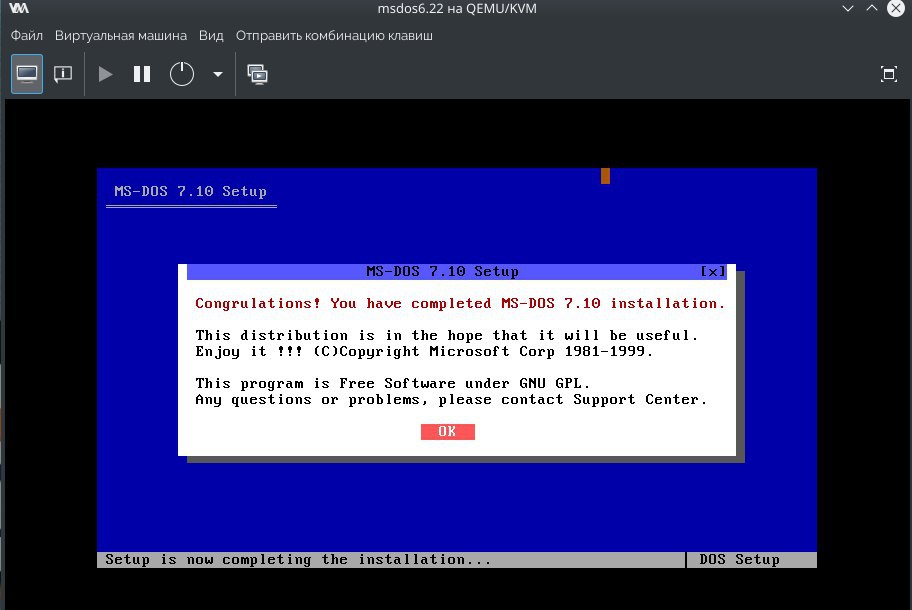The image size is (912, 610).
Task: Click 'Setup is now completing the installation...' status text
Action: point(298,559)
